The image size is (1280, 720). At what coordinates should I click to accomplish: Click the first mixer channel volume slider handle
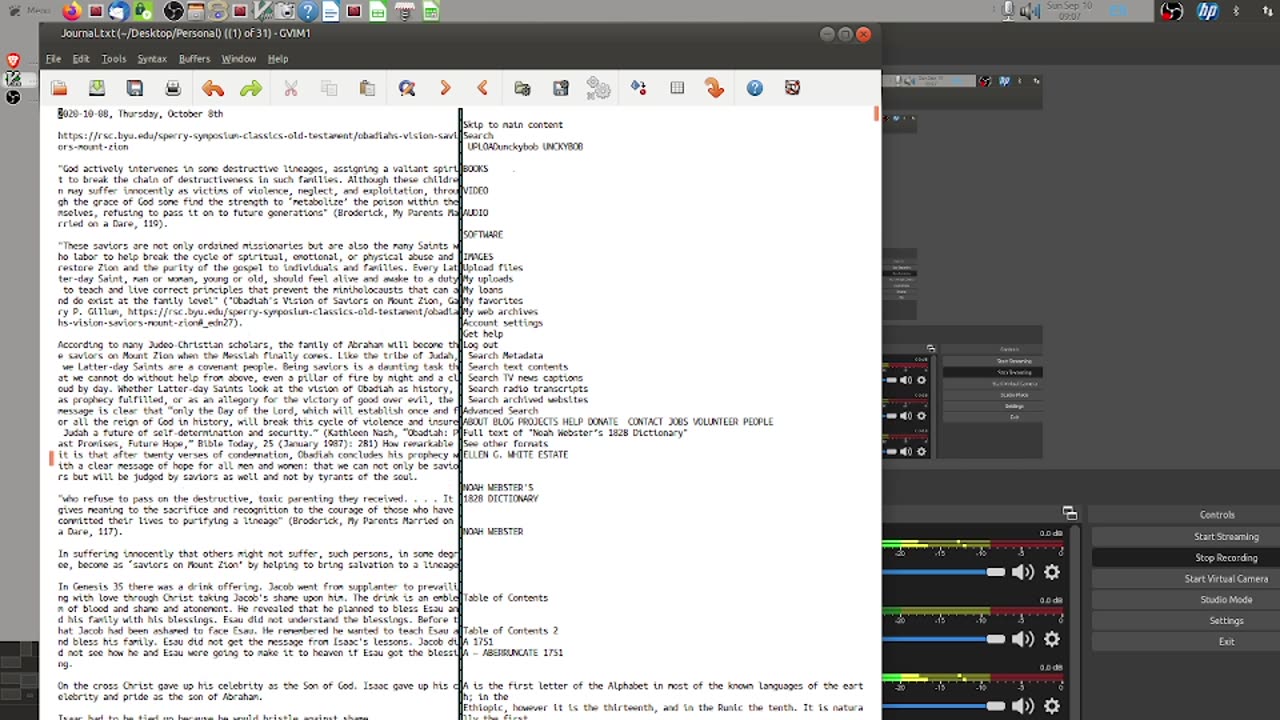[x=995, y=572]
